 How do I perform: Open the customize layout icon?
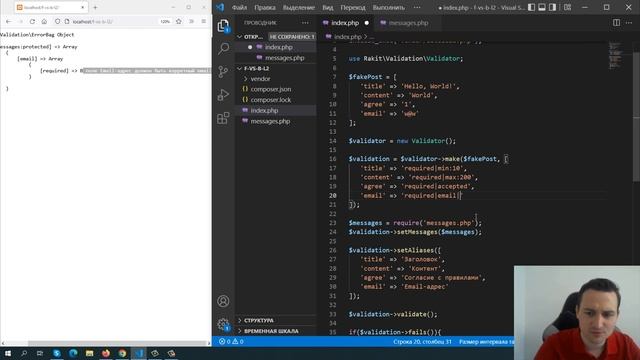click(567, 7)
